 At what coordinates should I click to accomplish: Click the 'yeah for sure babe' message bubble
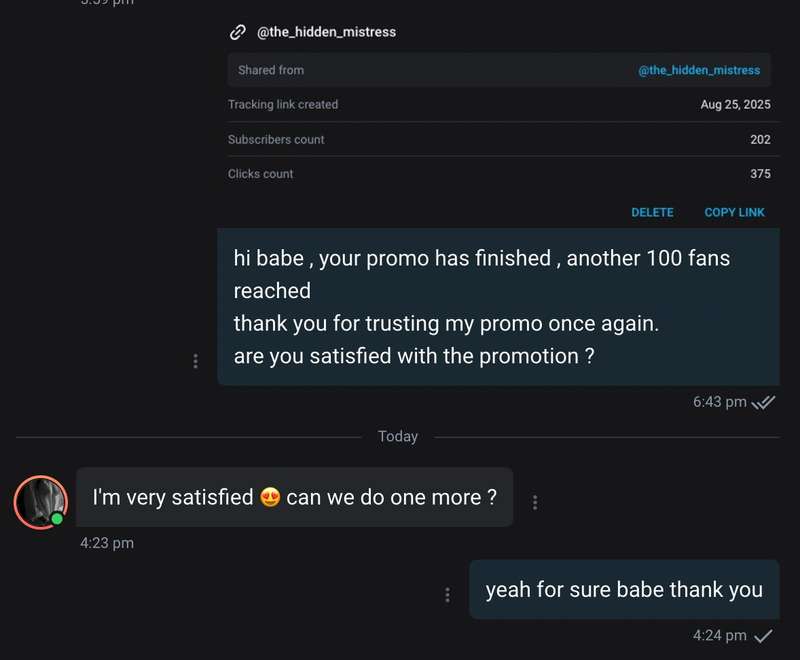(624, 590)
